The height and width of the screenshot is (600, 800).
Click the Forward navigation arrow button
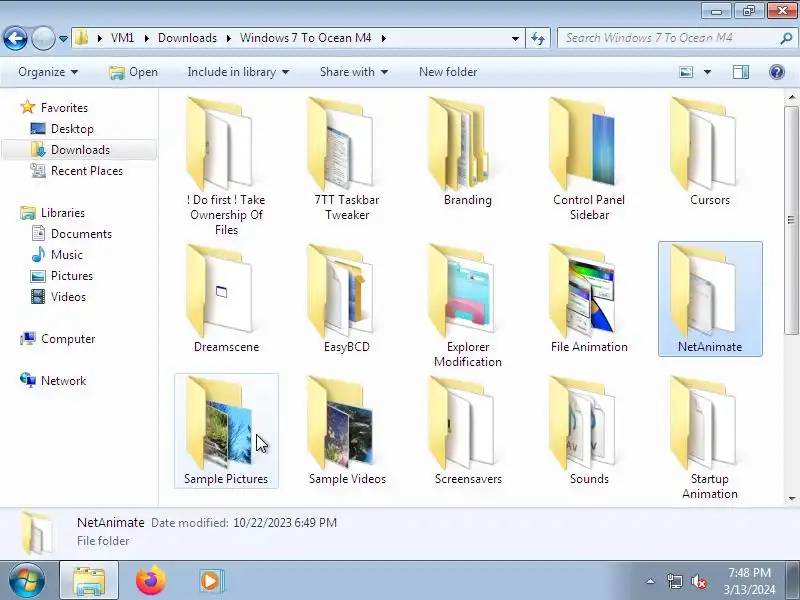[x=43, y=38]
